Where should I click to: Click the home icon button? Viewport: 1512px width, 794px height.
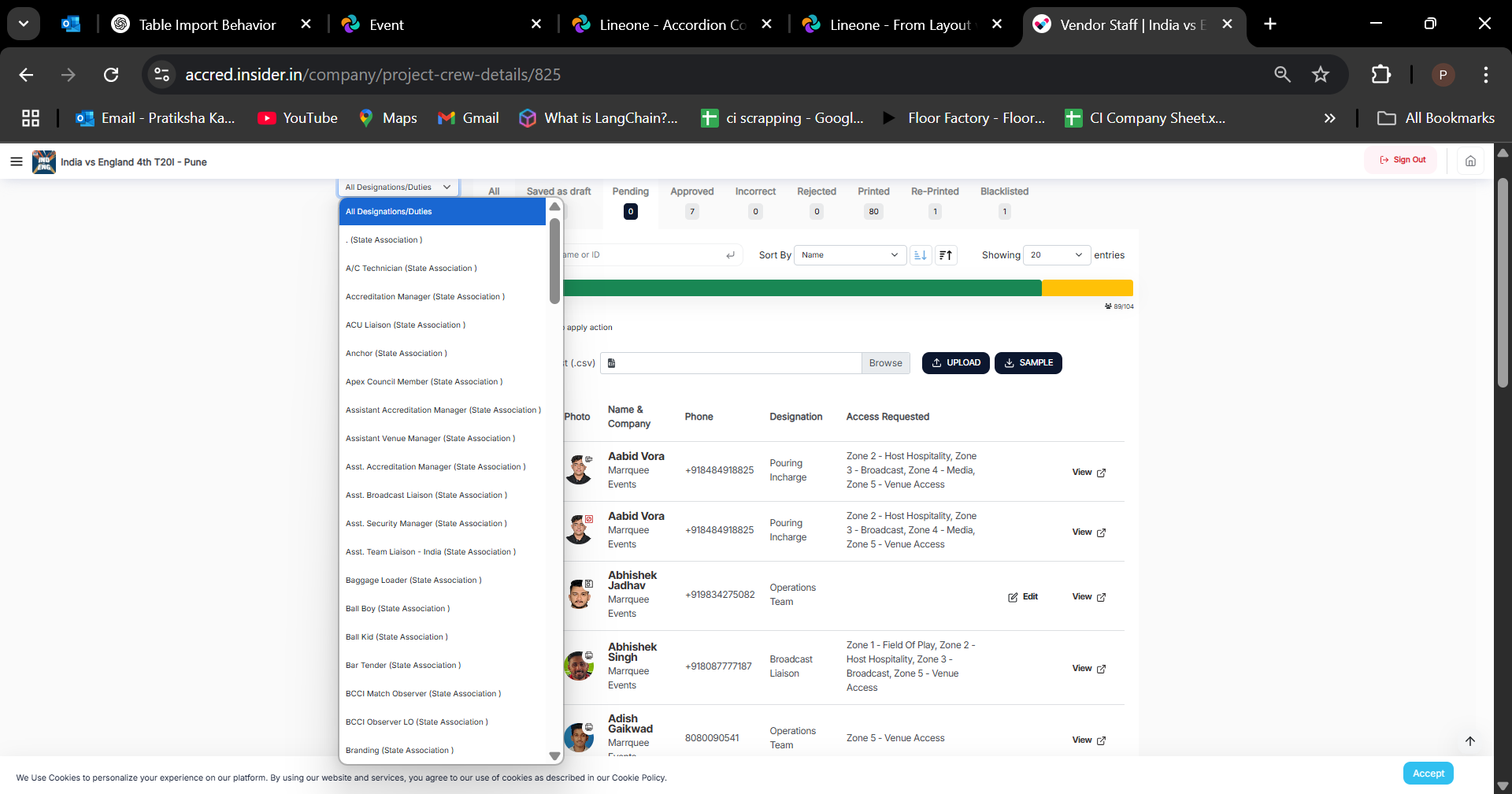point(1470,161)
